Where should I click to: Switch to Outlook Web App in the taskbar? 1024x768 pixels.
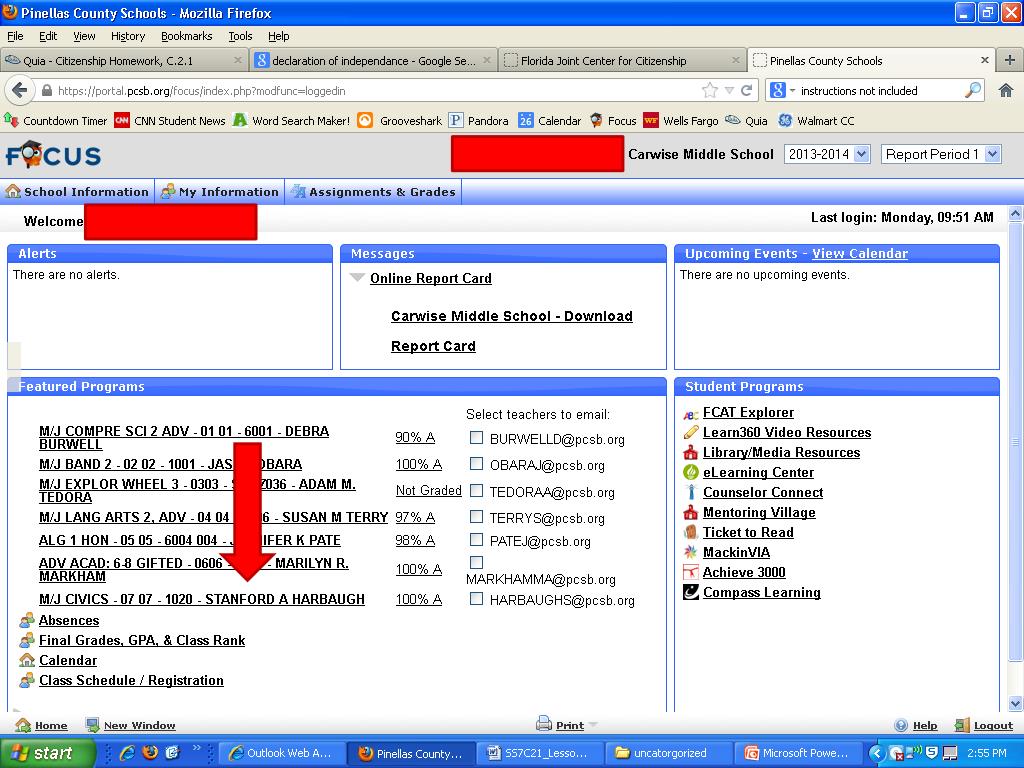(280, 753)
